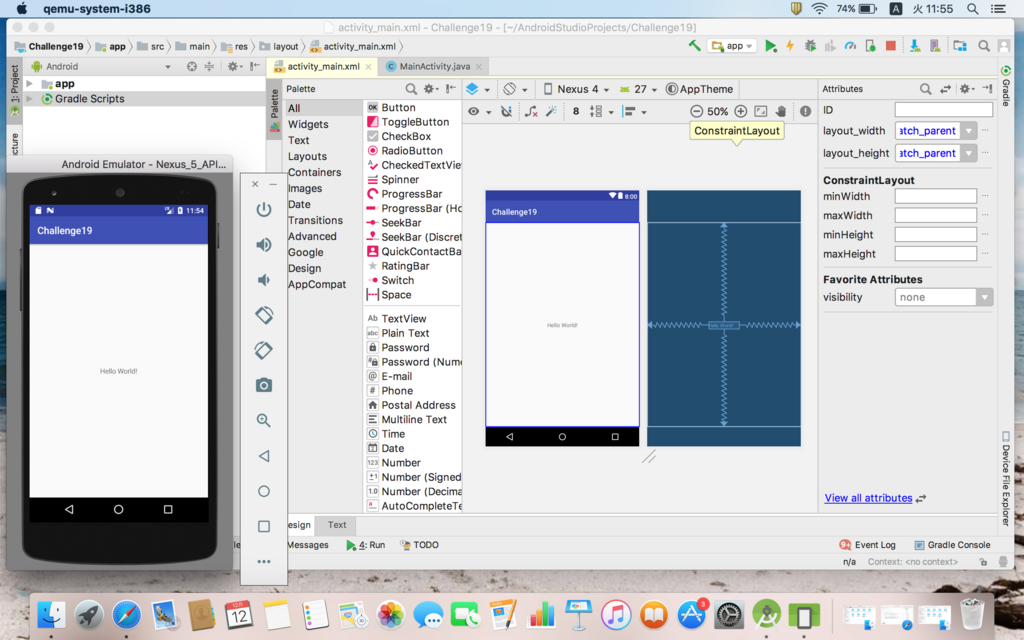Select activity_main.xml editor tab
Screen dimensions: 1024x640
click(323, 67)
